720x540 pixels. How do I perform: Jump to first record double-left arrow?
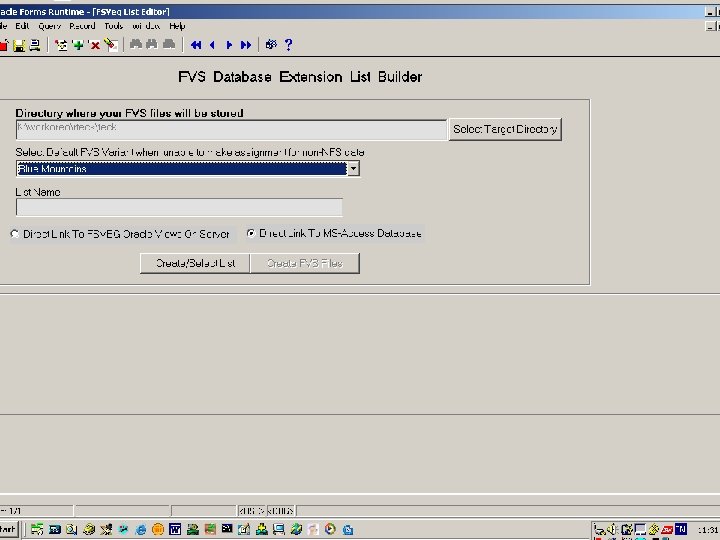pos(196,45)
